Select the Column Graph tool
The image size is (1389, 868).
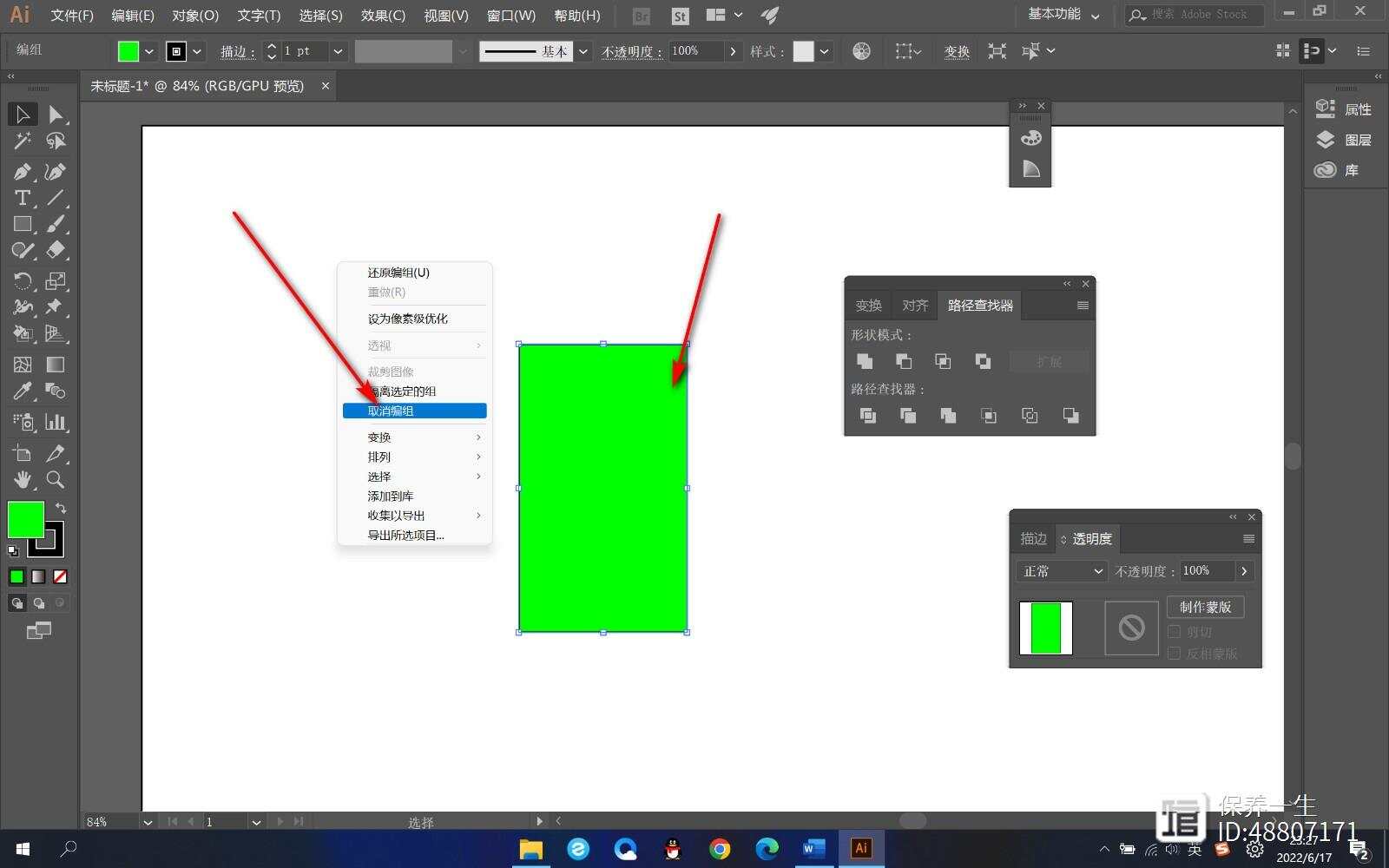(x=56, y=422)
